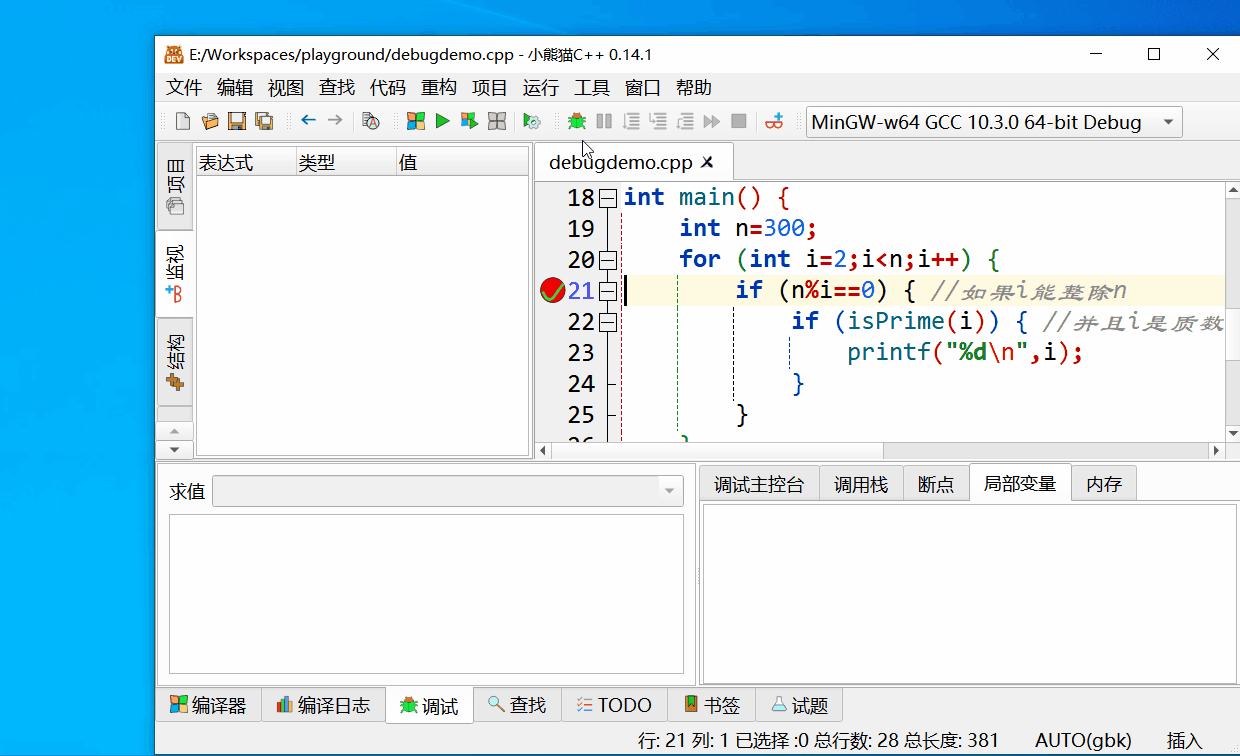This screenshot has height=756, width=1240.
Task: Toggle the breakpoint on line 21
Action: tap(552, 291)
